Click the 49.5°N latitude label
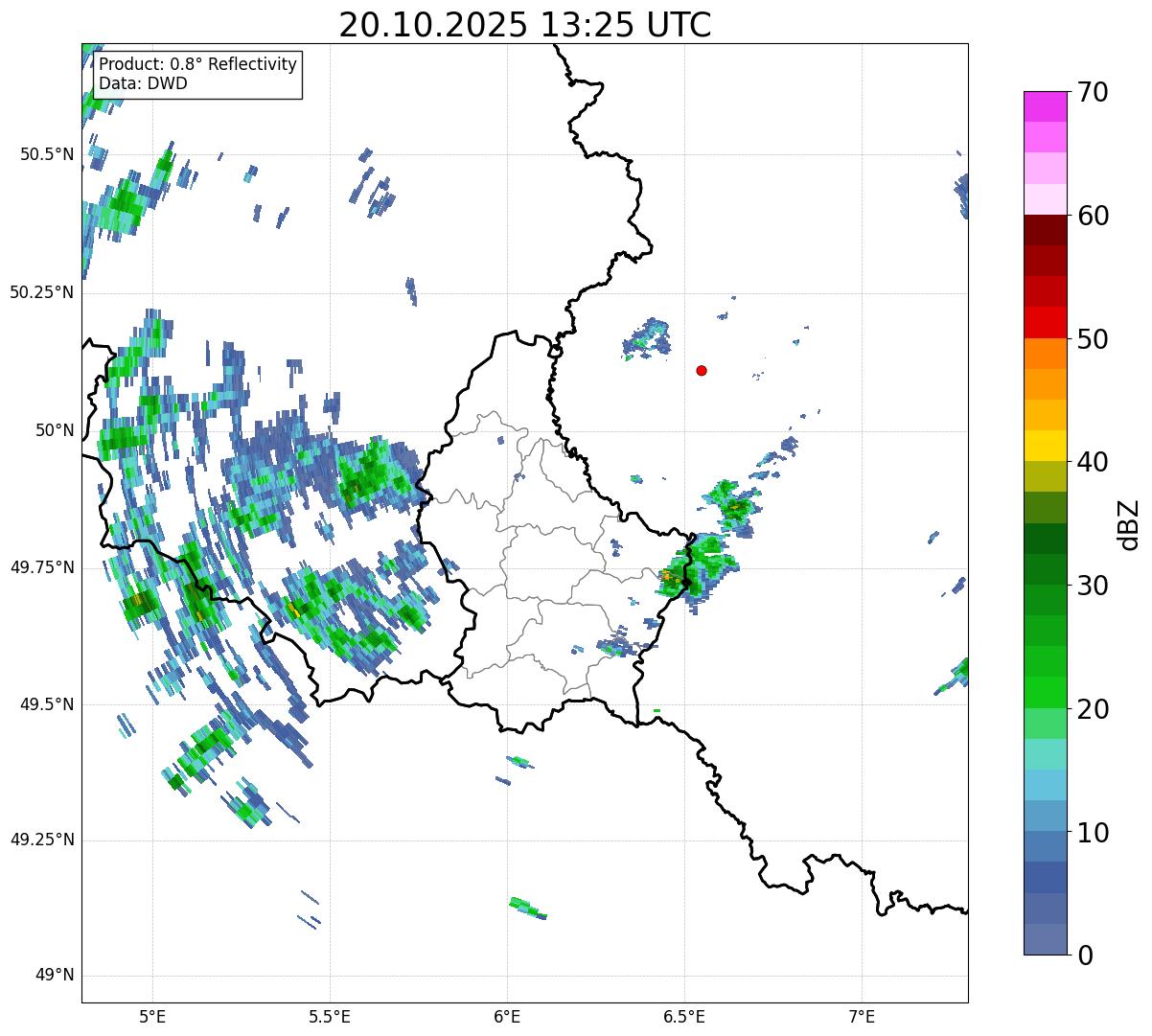 pos(46,704)
